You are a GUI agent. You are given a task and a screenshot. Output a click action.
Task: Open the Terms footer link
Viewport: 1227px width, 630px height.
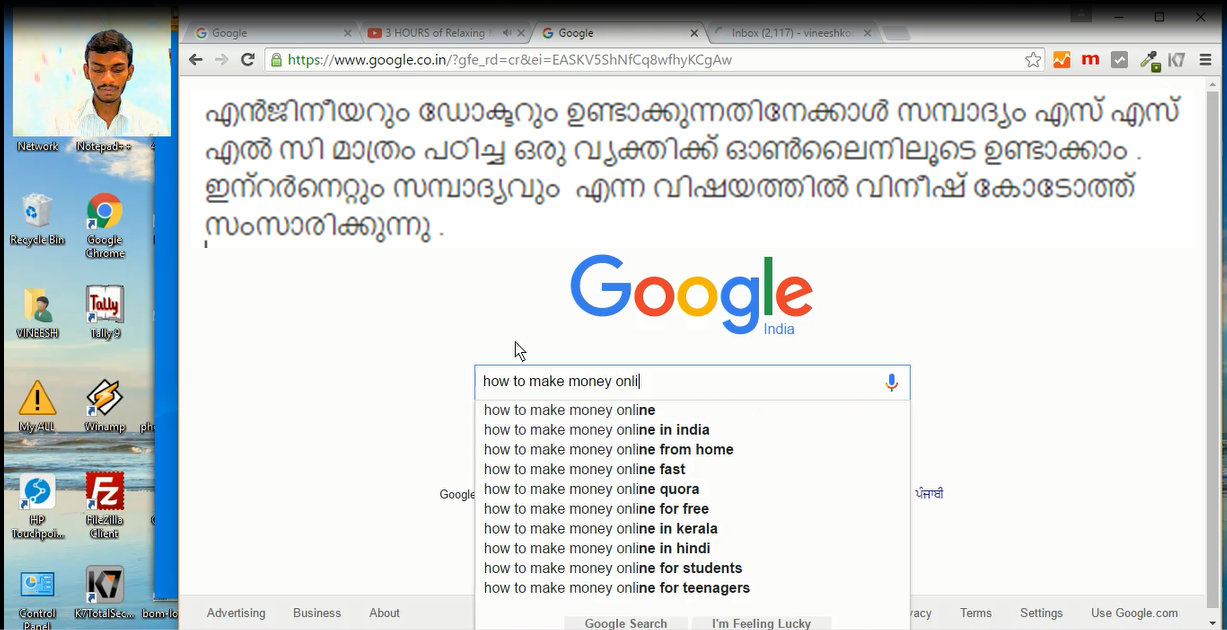tap(976, 613)
